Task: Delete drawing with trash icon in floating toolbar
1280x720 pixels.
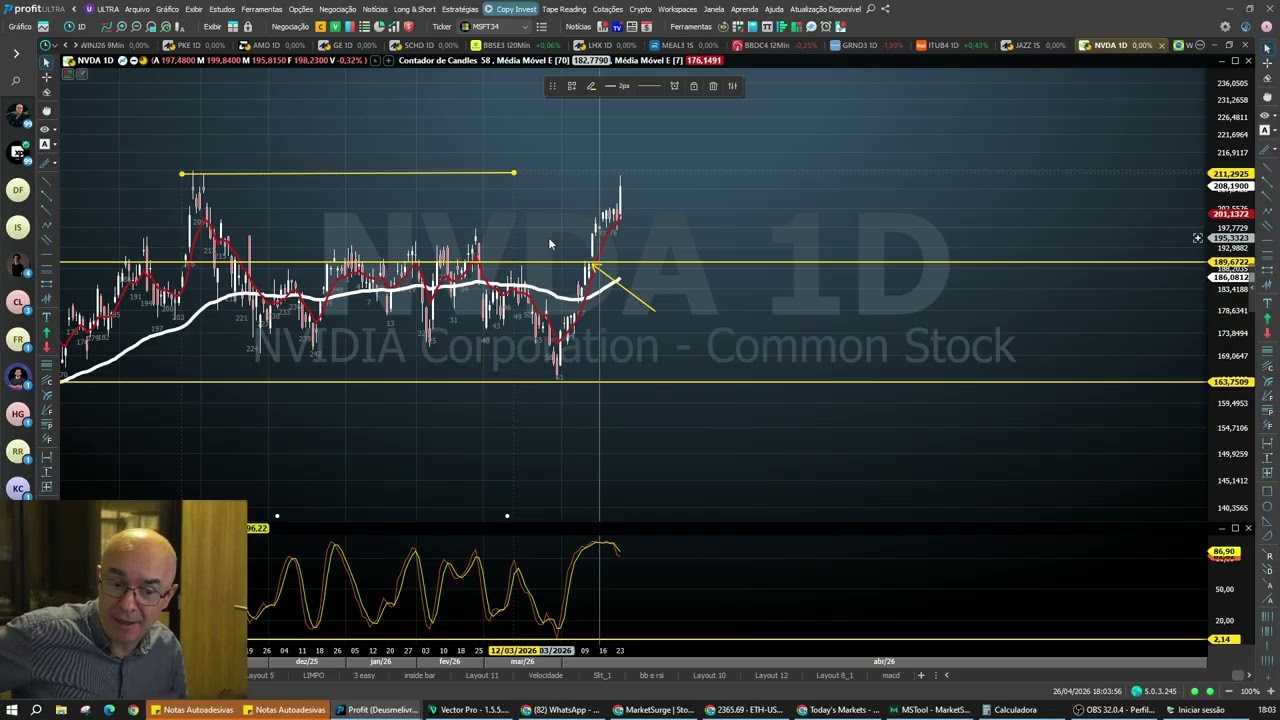Action: pyautogui.click(x=713, y=86)
